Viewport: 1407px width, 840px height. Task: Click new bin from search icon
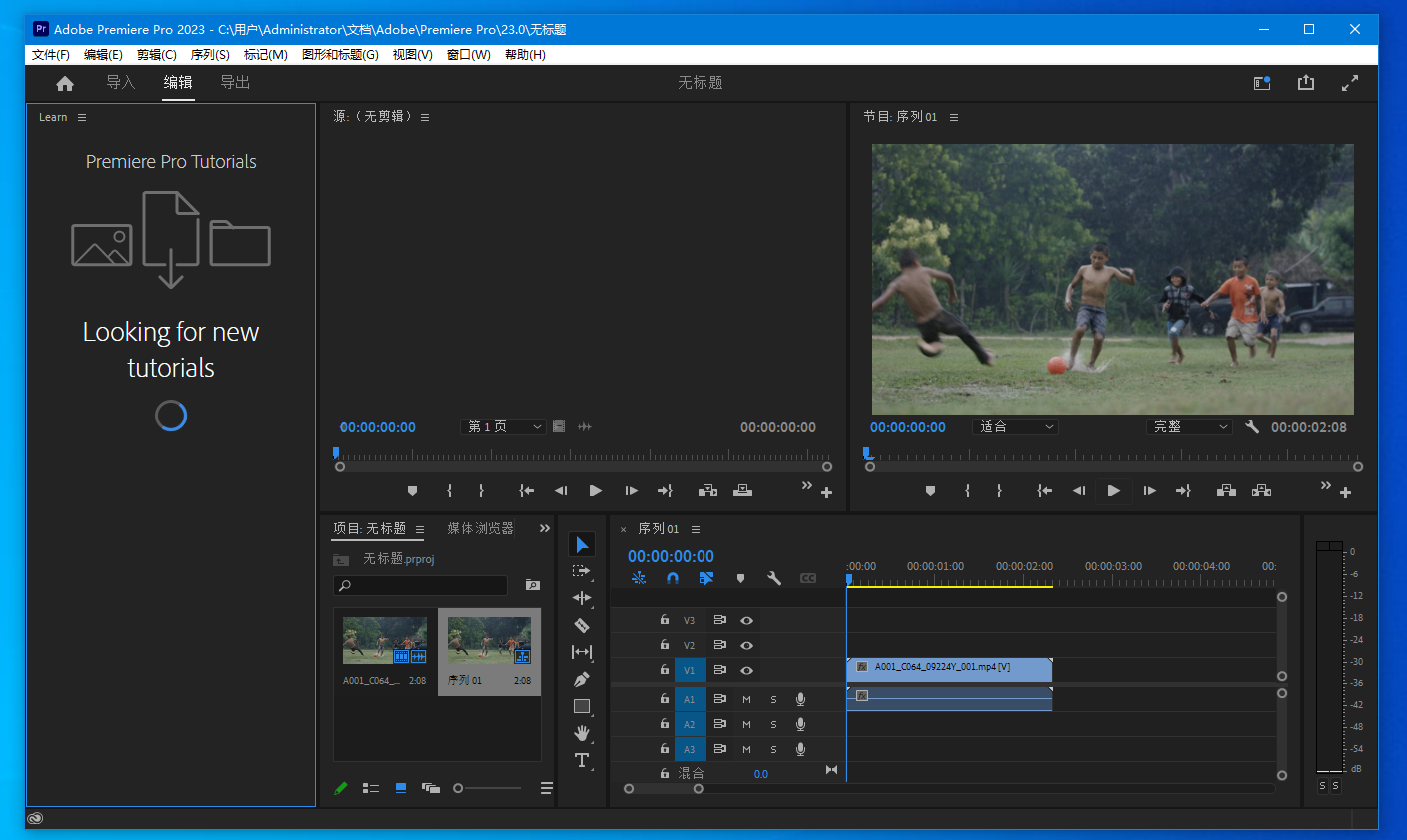point(533,585)
